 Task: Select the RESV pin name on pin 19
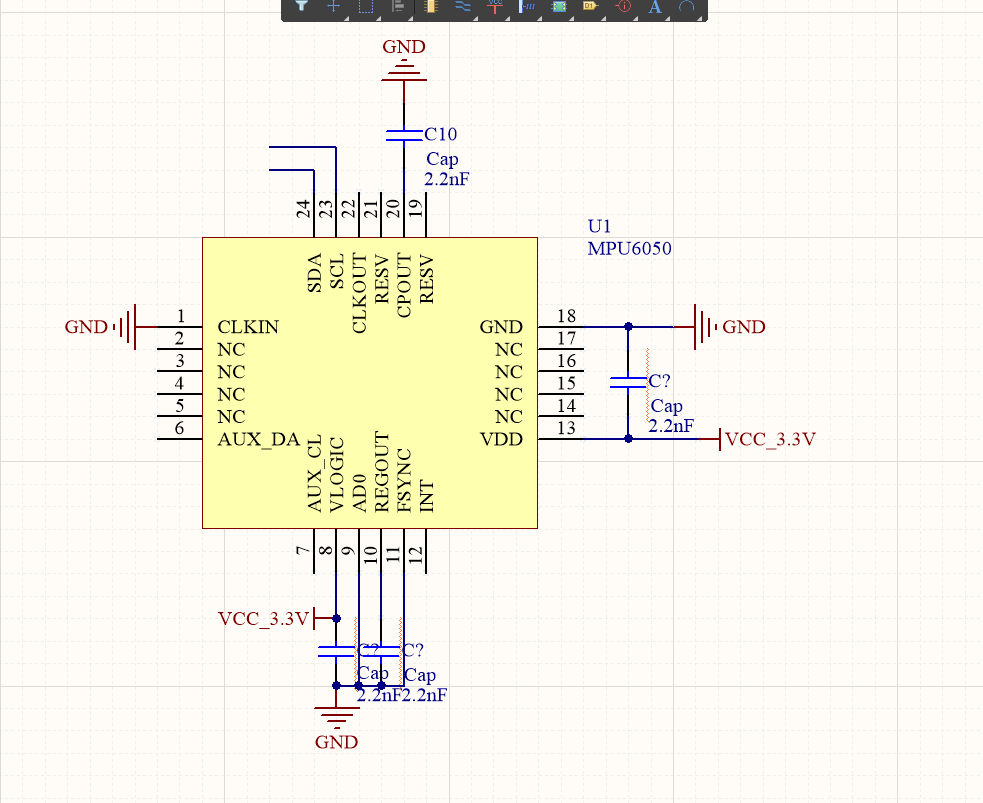(x=427, y=279)
